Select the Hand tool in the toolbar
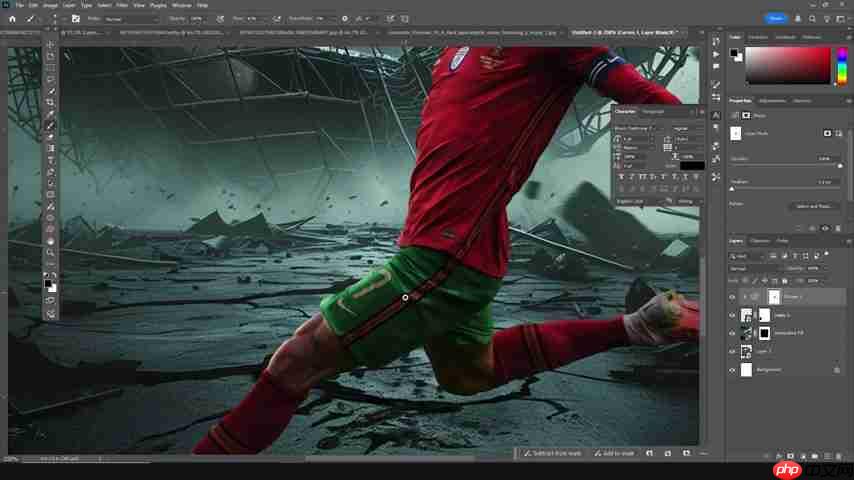This screenshot has width=854, height=480. (x=50, y=241)
